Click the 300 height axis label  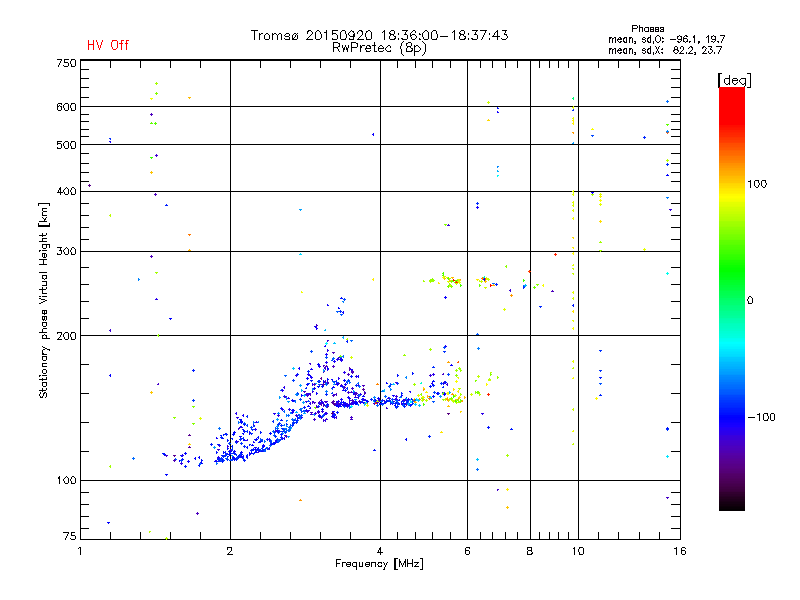click(x=66, y=252)
